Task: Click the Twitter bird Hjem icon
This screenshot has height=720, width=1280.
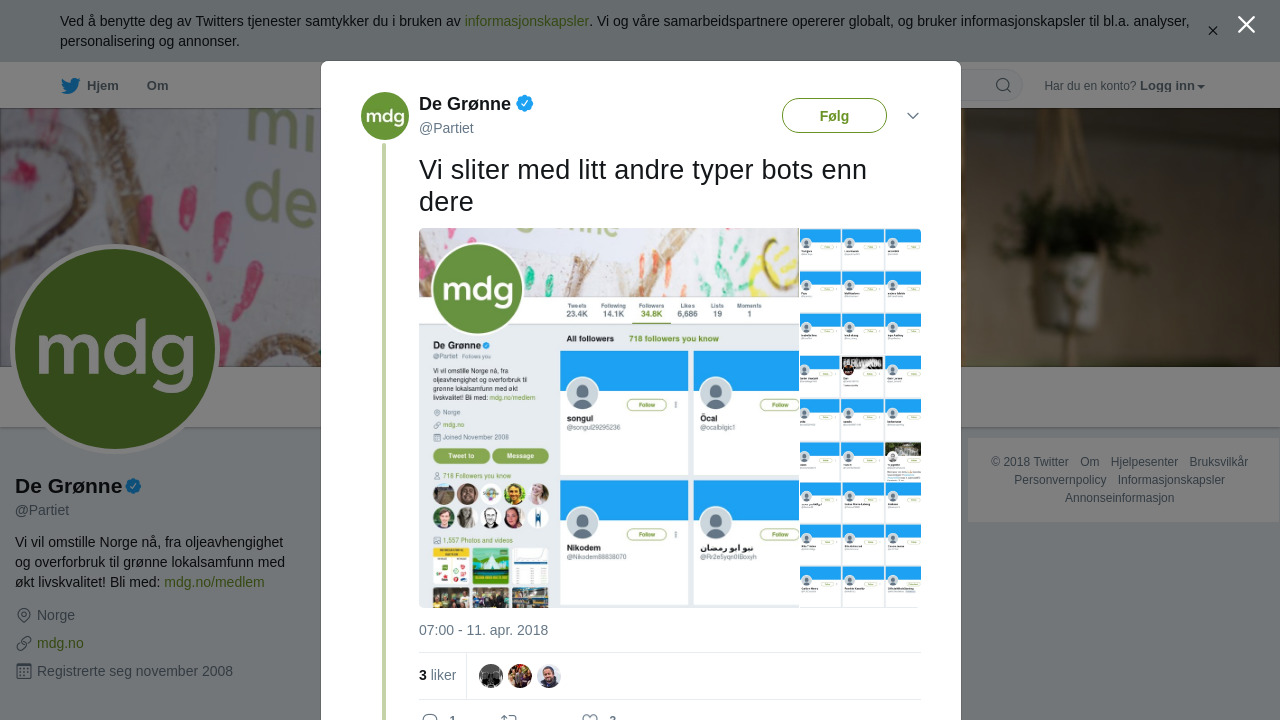Action: tap(70, 86)
